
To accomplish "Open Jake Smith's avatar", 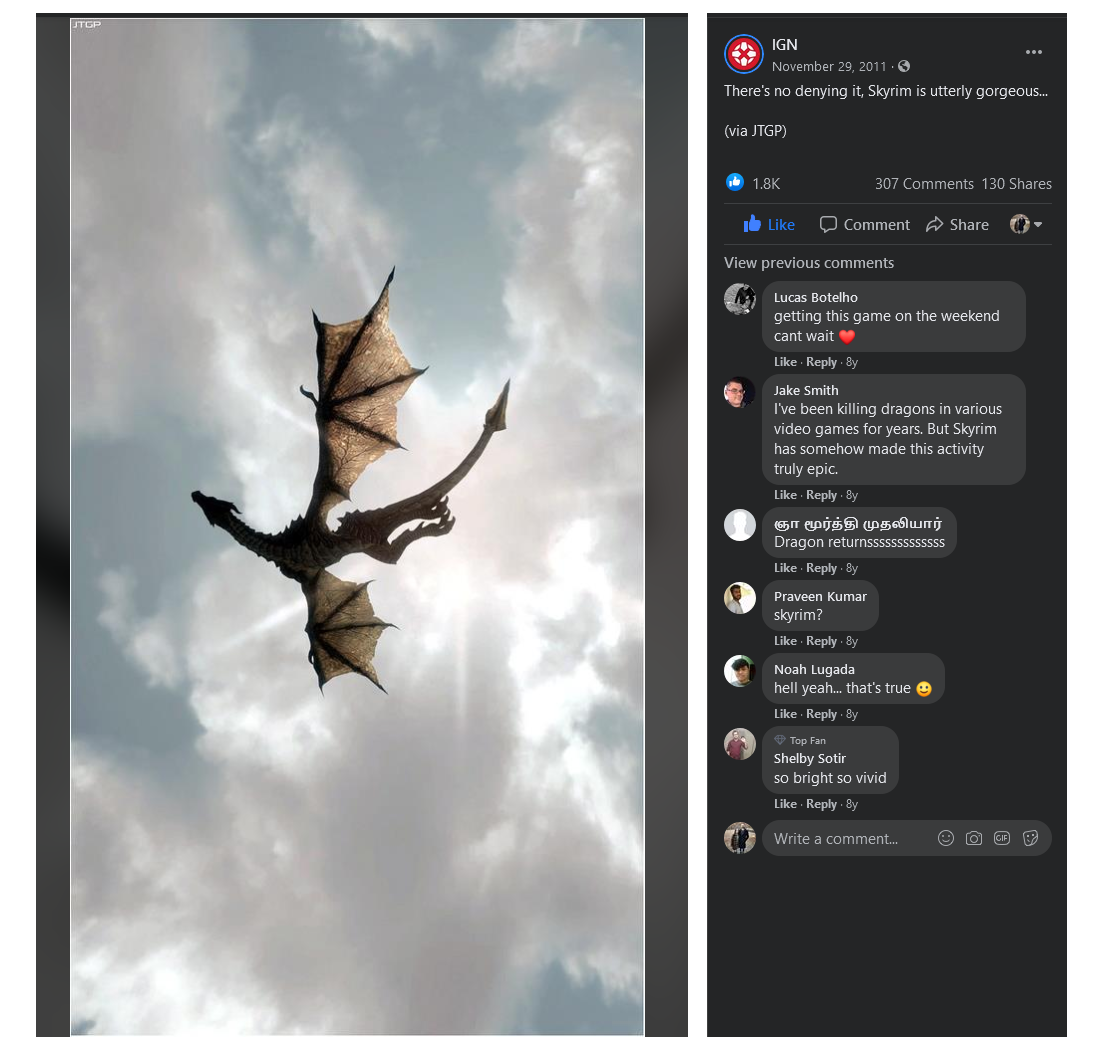I will 740,392.
